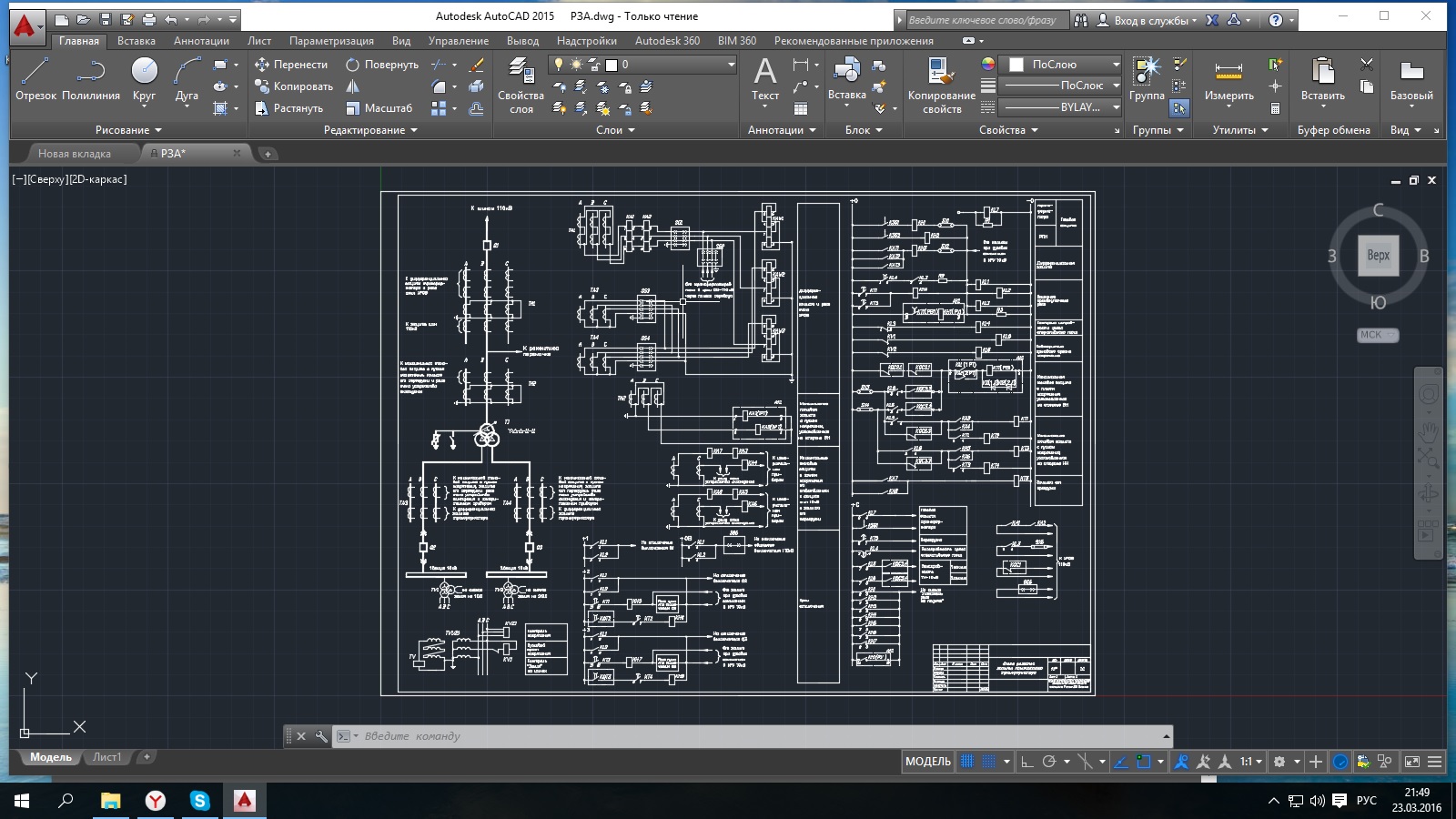Viewport: 1456px width, 819px height.
Task: Click the Растянуть stretch tool
Action: (x=288, y=108)
